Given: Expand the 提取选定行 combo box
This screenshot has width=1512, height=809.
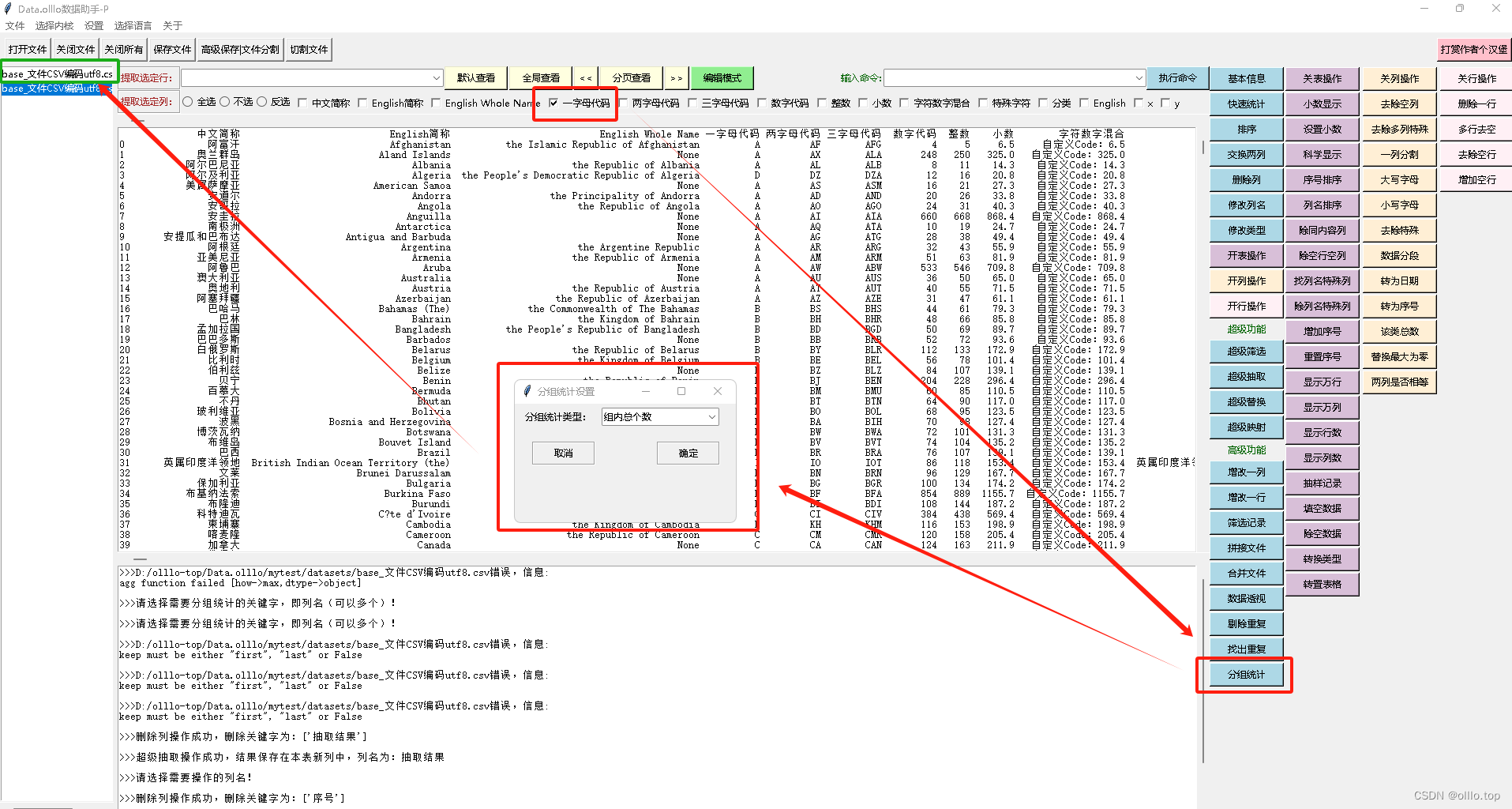Looking at the screenshot, I should coord(437,77).
